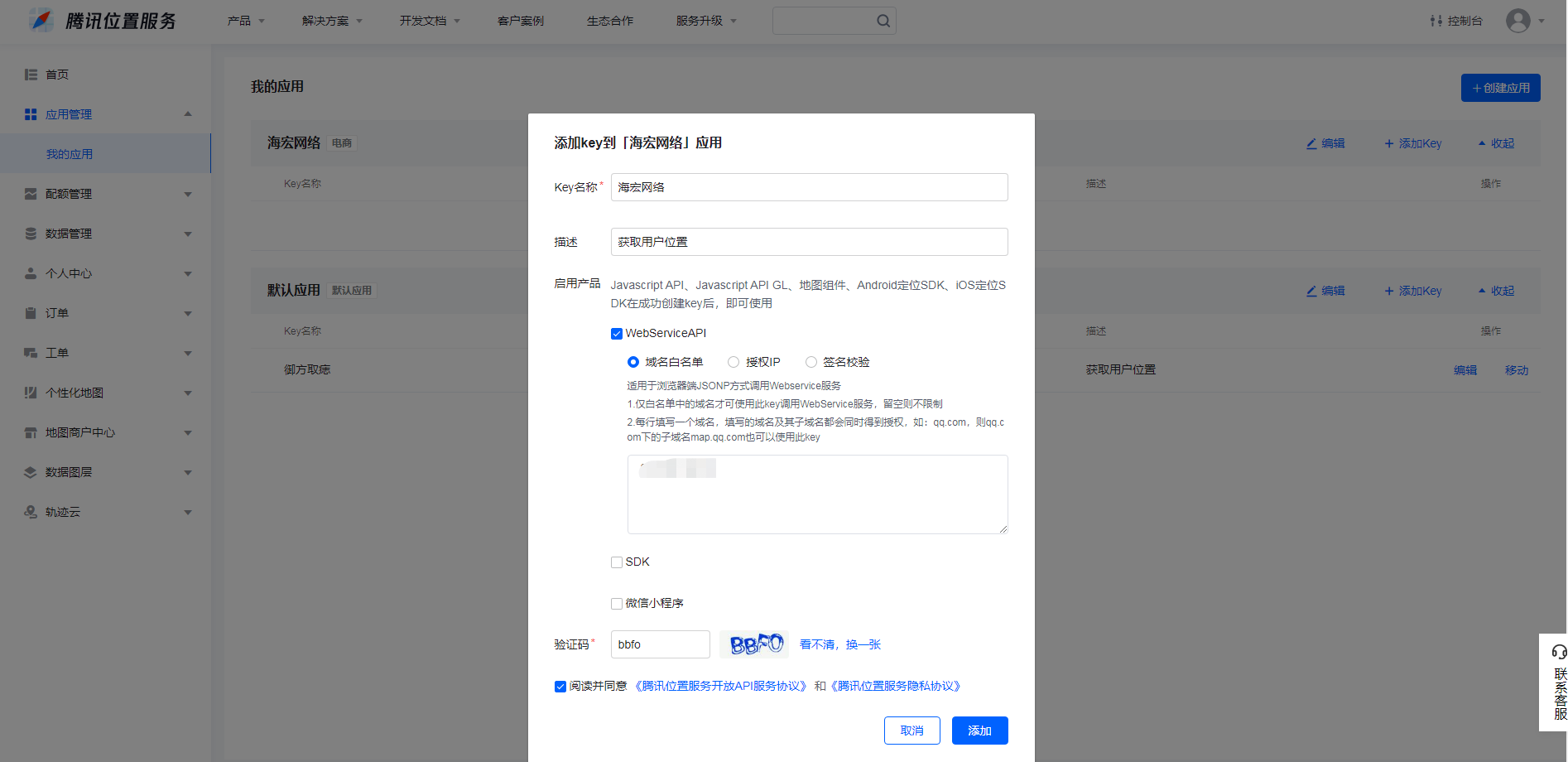1568x762 pixels.
Task: Click 编辑 link in the key row
Action: pyautogui.click(x=1465, y=370)
